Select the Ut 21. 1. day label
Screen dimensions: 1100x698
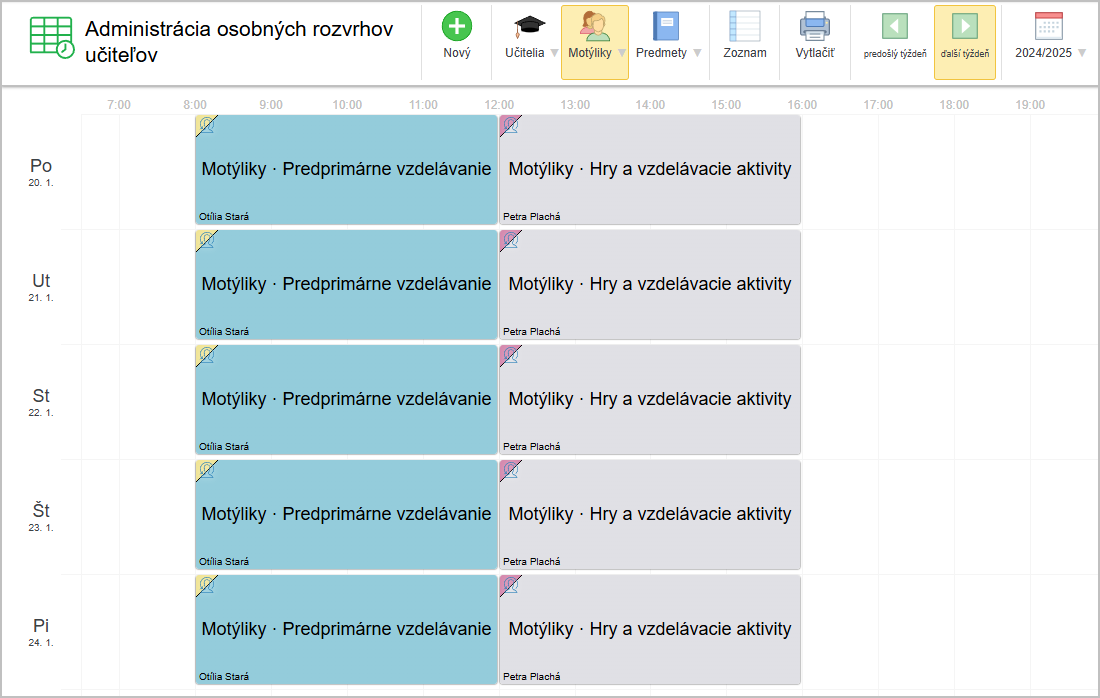[41, 286]
